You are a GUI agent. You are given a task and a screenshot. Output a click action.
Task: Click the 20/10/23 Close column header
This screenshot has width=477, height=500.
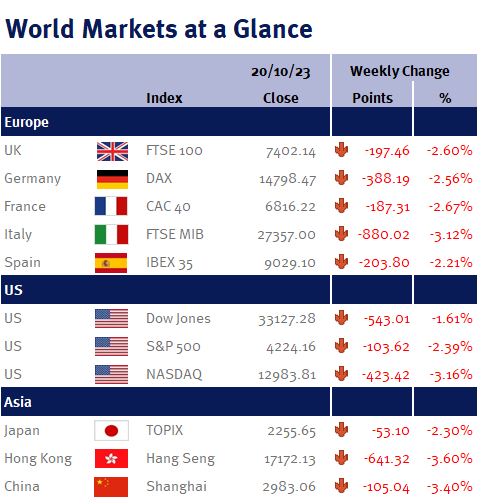tap(281, 85)
